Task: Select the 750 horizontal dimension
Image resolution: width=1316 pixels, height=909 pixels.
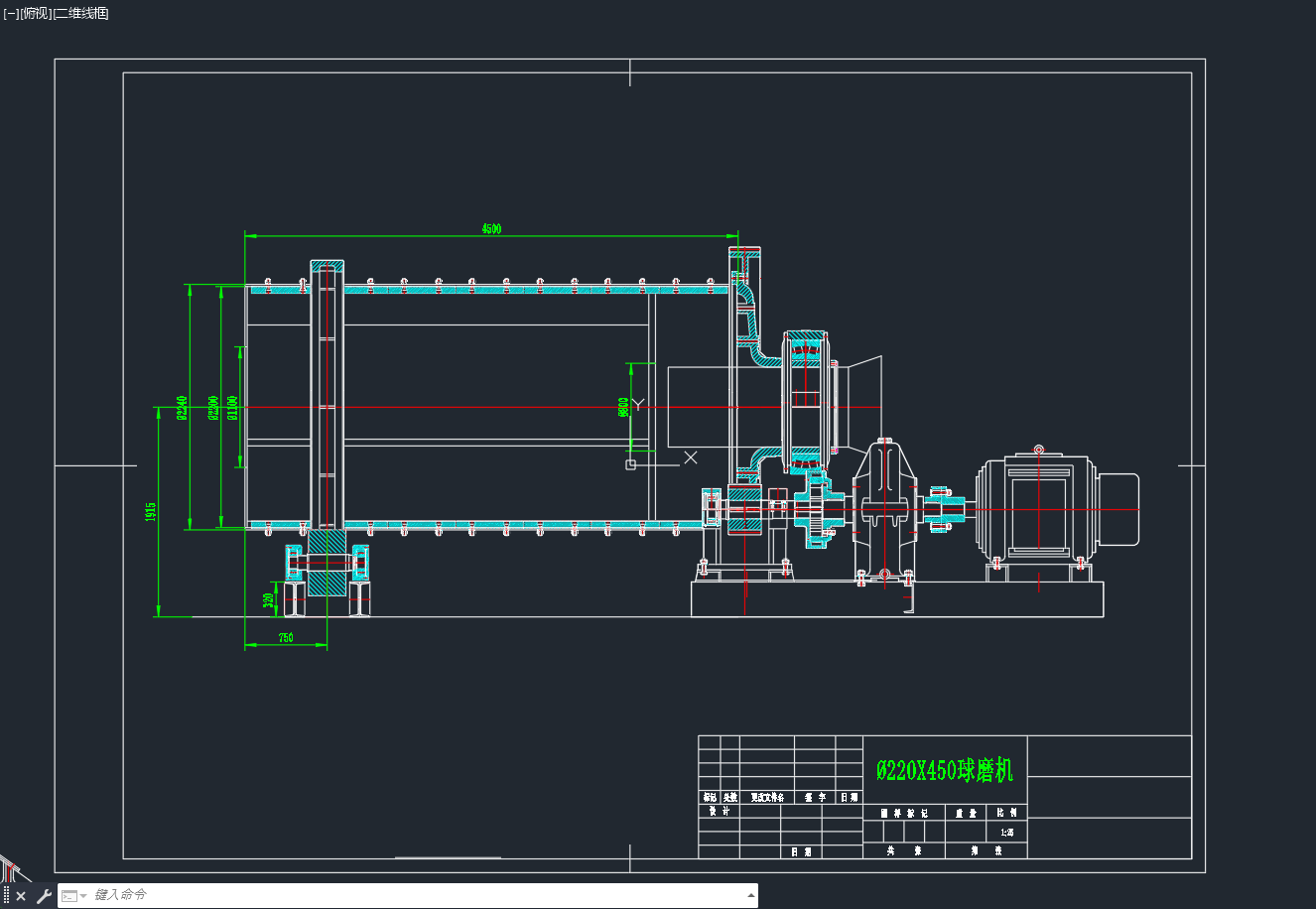Action: 285,638
